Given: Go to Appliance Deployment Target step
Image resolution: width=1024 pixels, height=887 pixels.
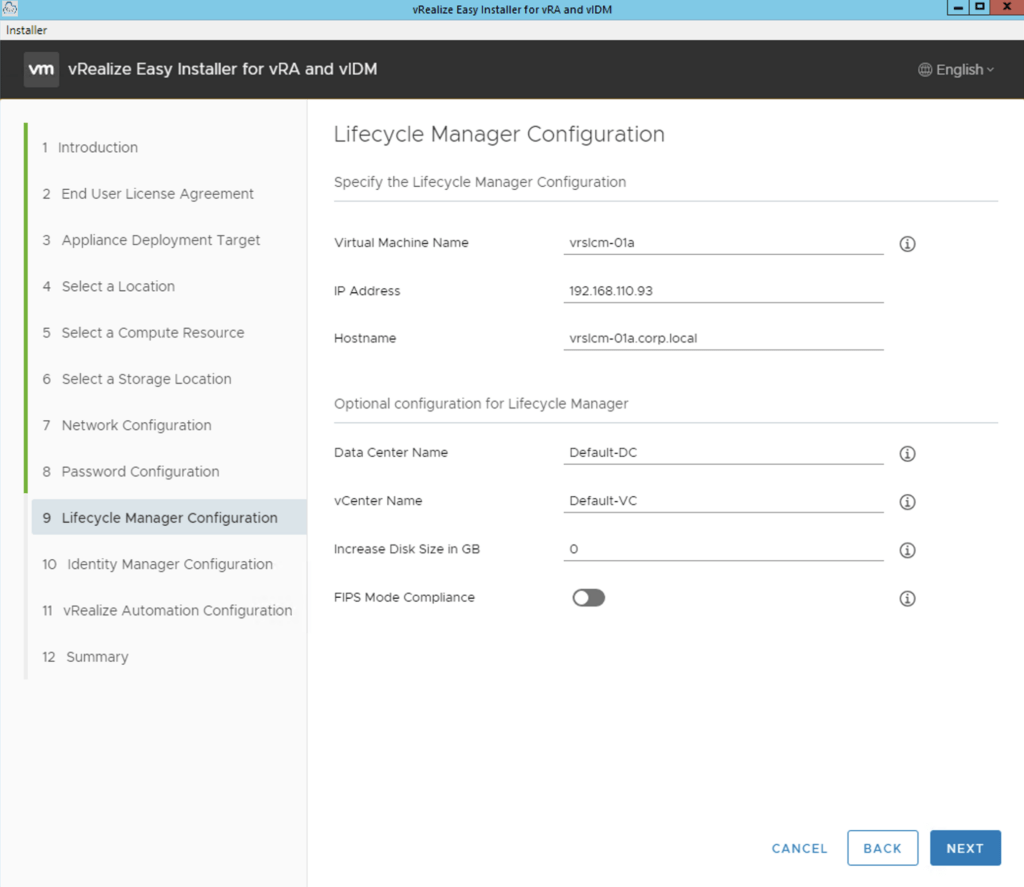Looking at the screenshot, I should point(151,240).
